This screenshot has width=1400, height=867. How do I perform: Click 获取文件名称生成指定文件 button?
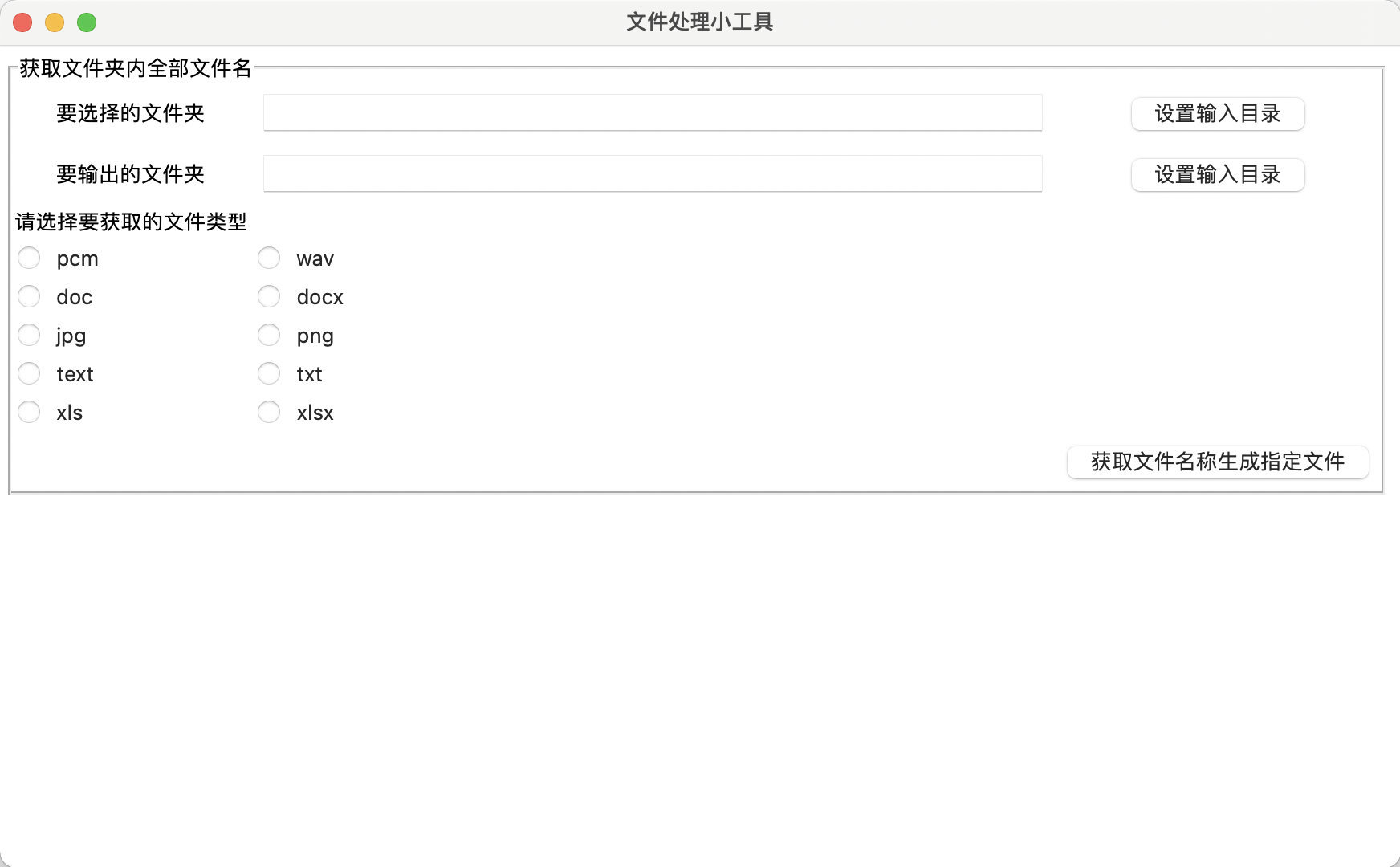tap(1218, 462)
